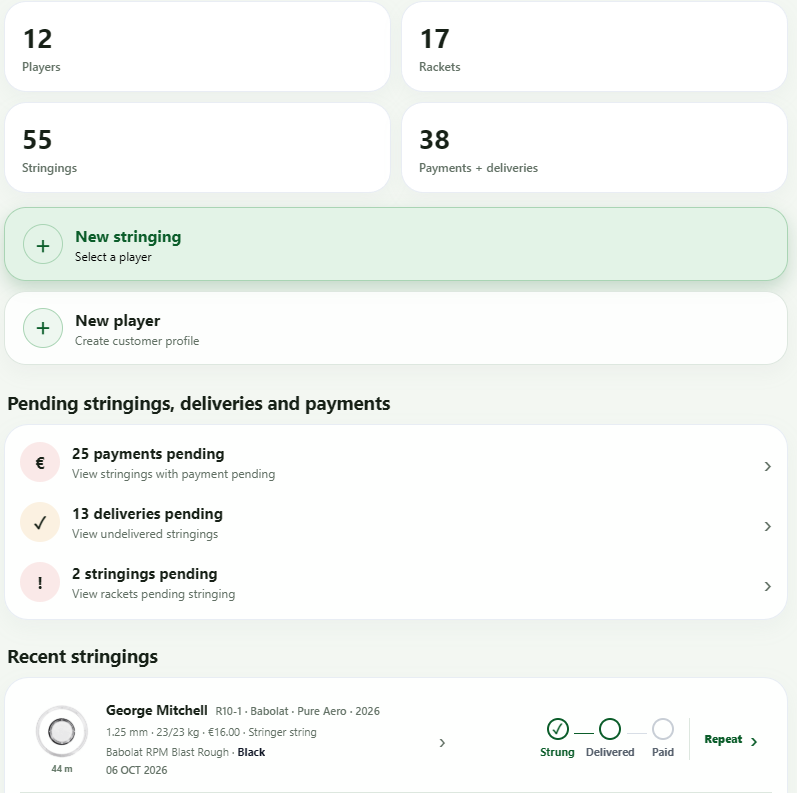Image resolution: width=797 pixels, height=793 pixels.
Task: Open the 17 Rackets stat card
Action: coord(594,47)
